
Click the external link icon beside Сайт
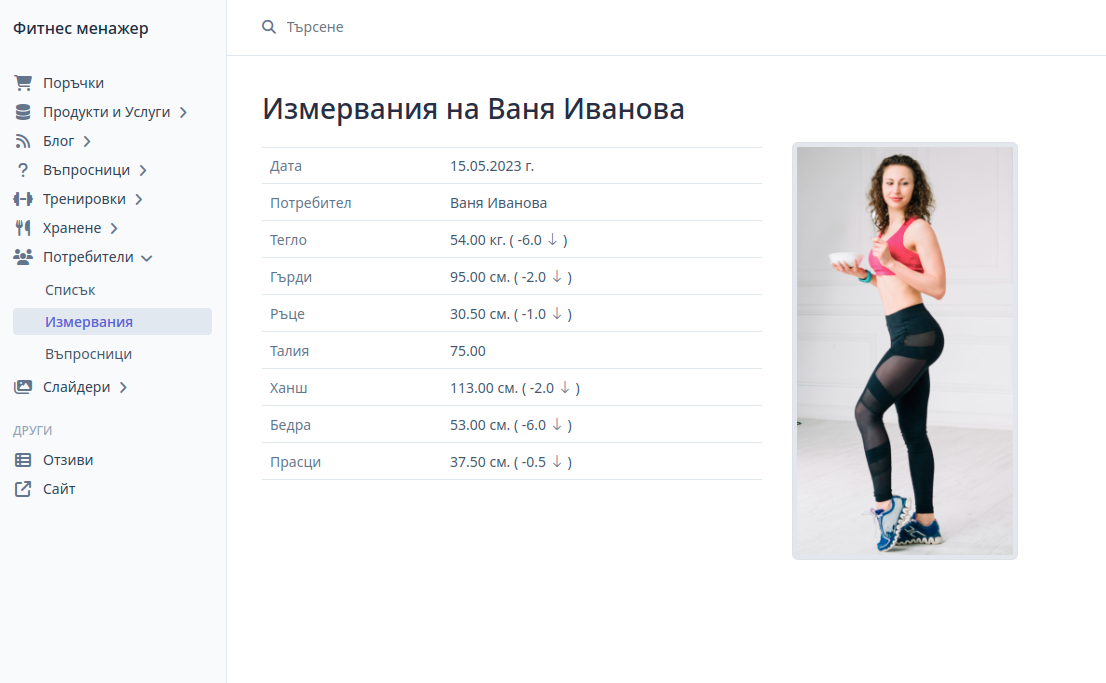23,489
